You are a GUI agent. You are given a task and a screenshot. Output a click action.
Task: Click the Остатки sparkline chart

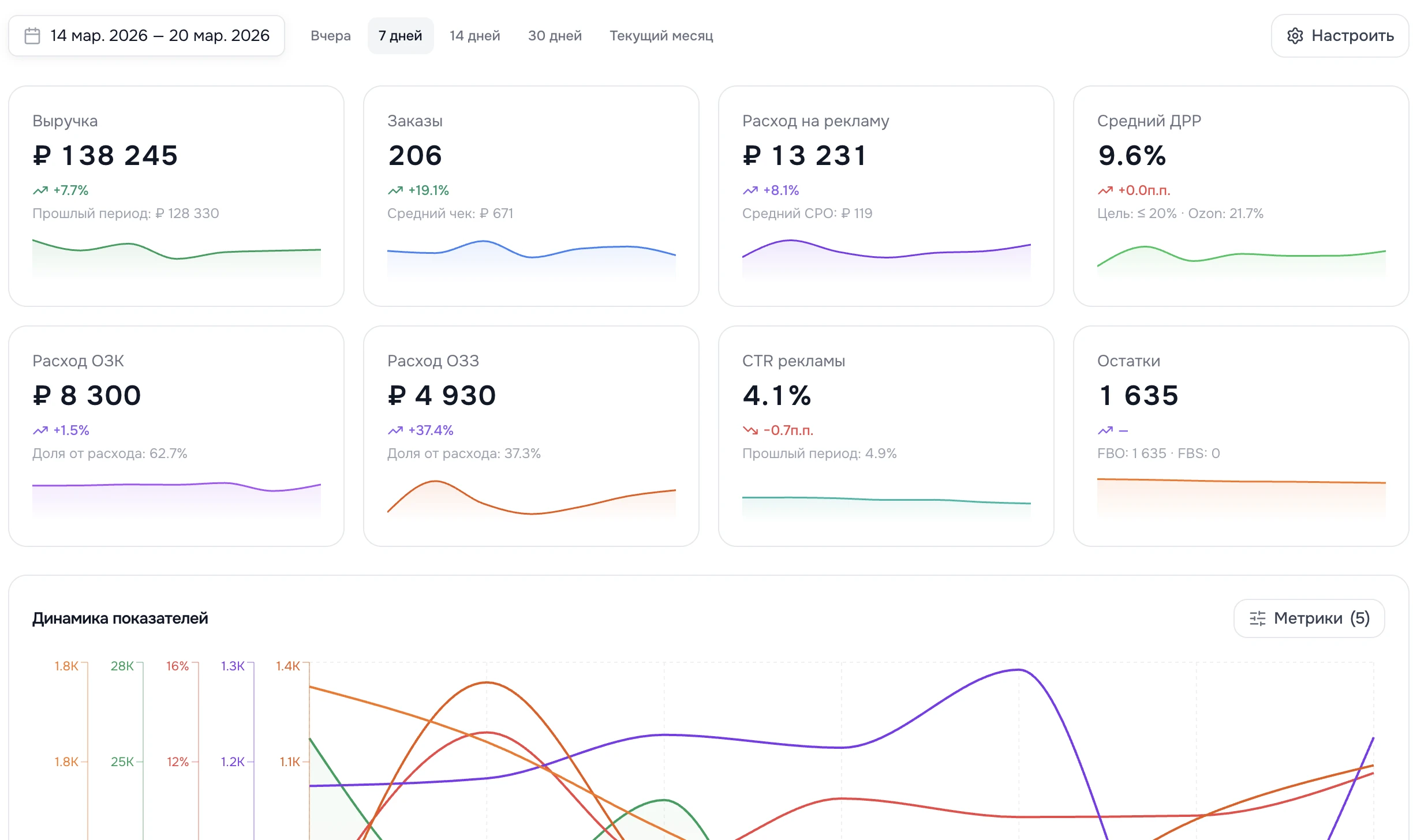(x=1242, y=498)
